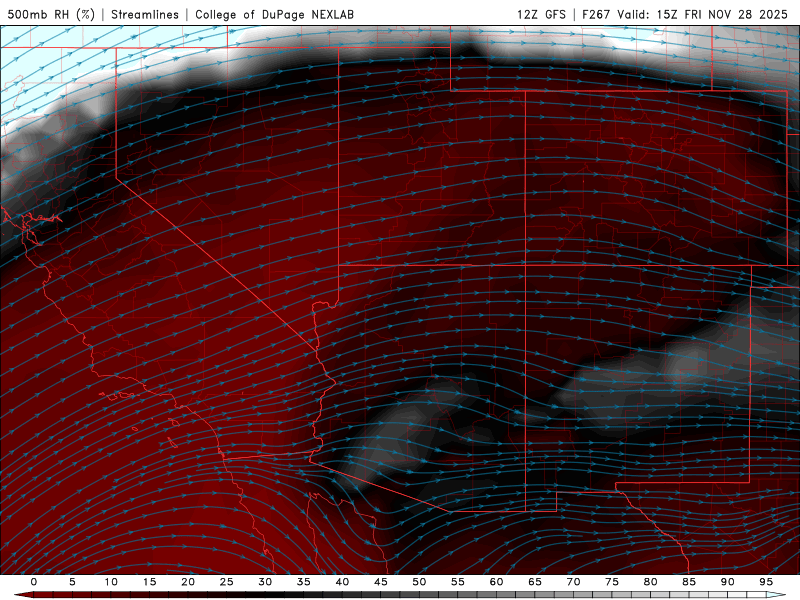Viewport: 800px width, 600px height.
Task: Click the 85 value on the color scale
Action: 689,582
